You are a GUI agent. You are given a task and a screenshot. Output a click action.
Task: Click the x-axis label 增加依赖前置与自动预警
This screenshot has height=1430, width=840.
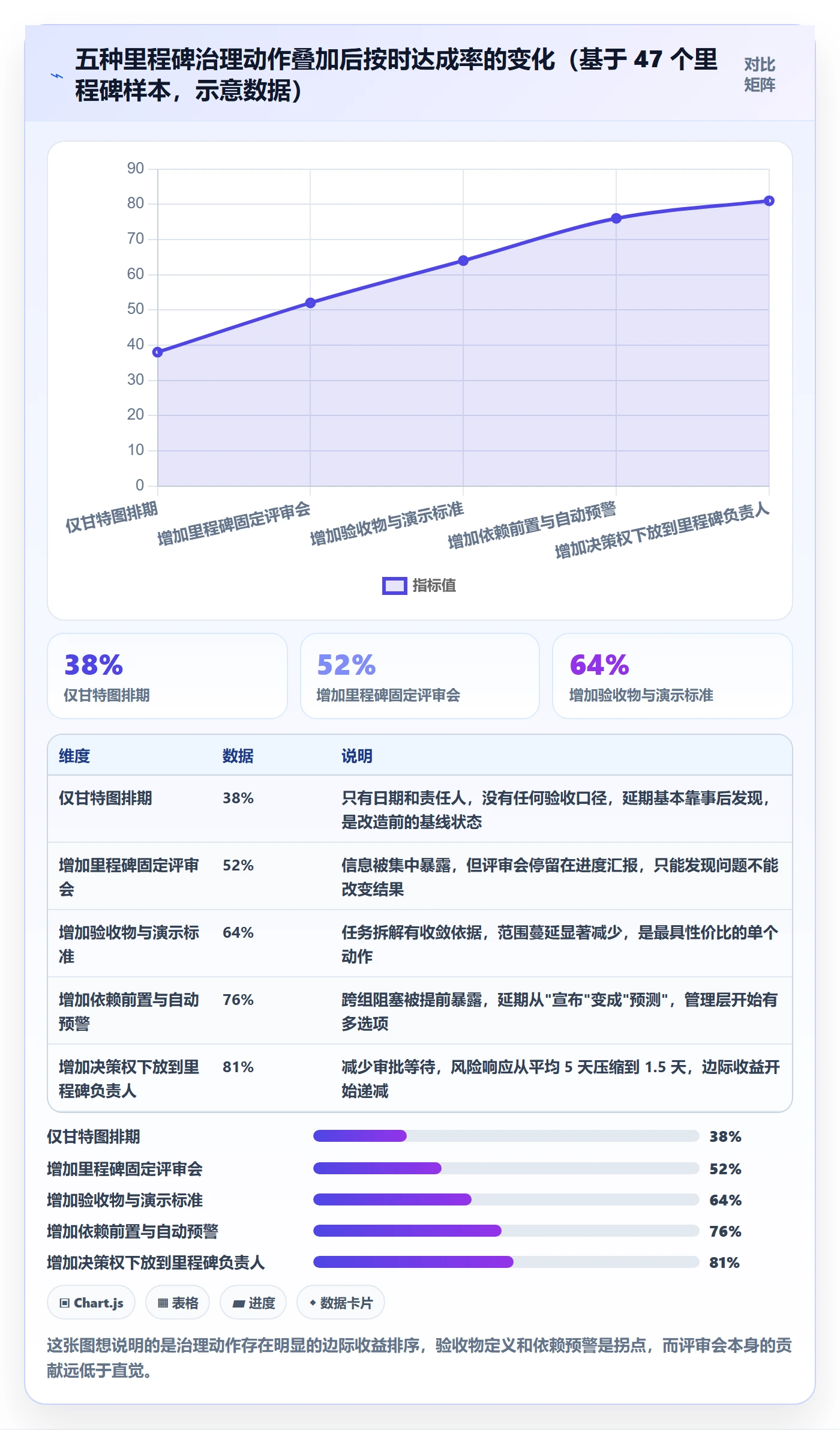click(532, 525)
